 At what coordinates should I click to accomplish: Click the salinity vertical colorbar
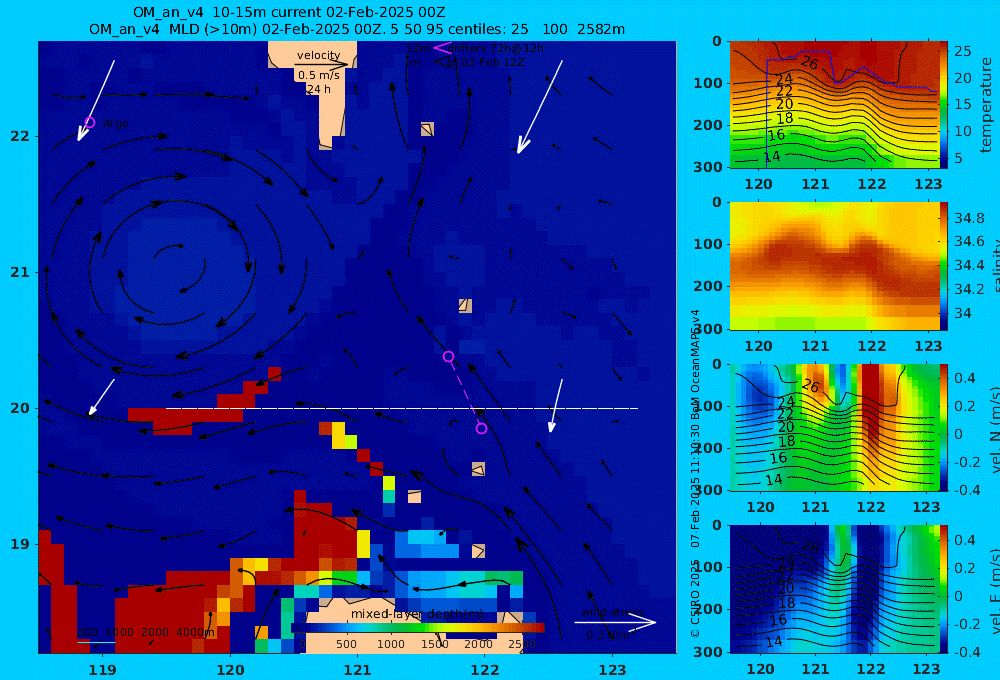944,266
